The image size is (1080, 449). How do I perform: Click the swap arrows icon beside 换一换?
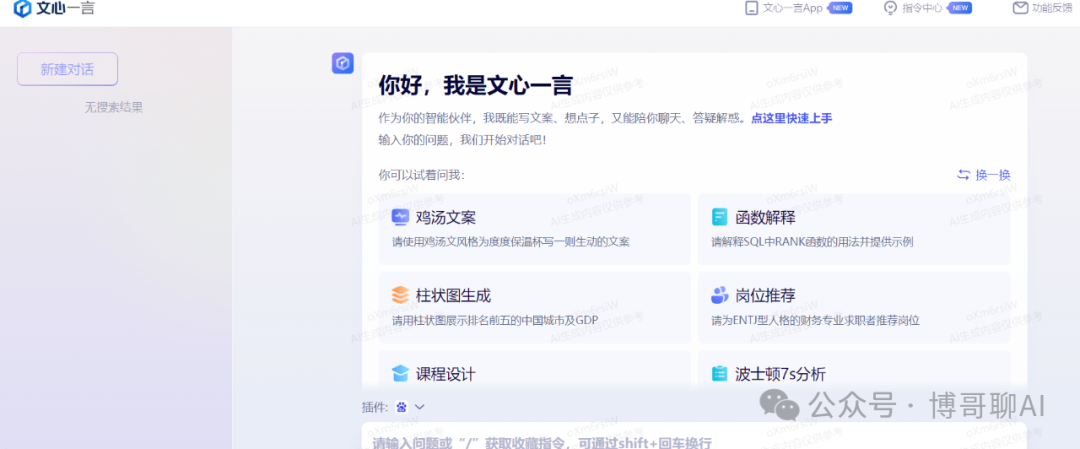tap(964, 175)
